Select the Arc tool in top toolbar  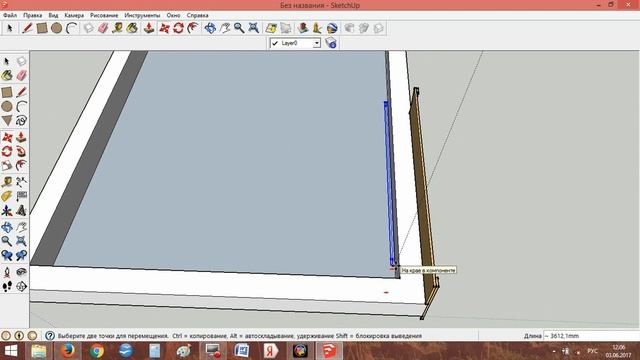(x=72, y=28)
